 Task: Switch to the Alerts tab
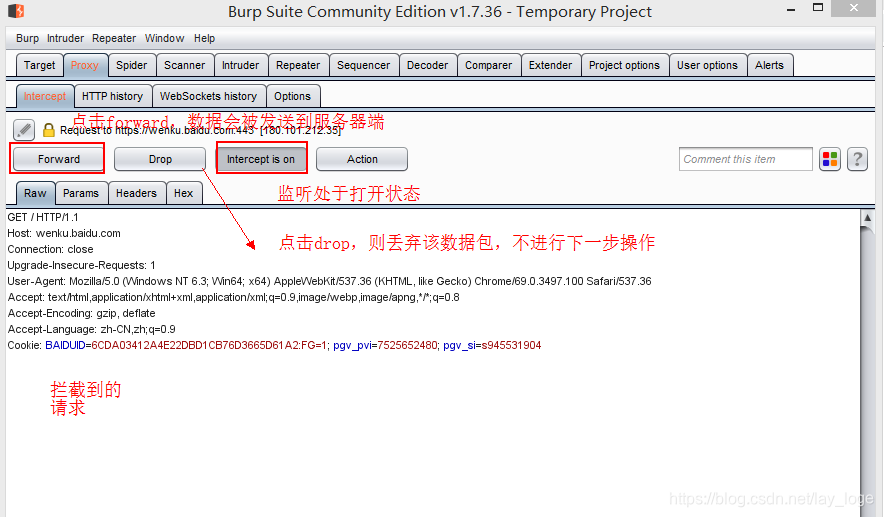point(769,65)
